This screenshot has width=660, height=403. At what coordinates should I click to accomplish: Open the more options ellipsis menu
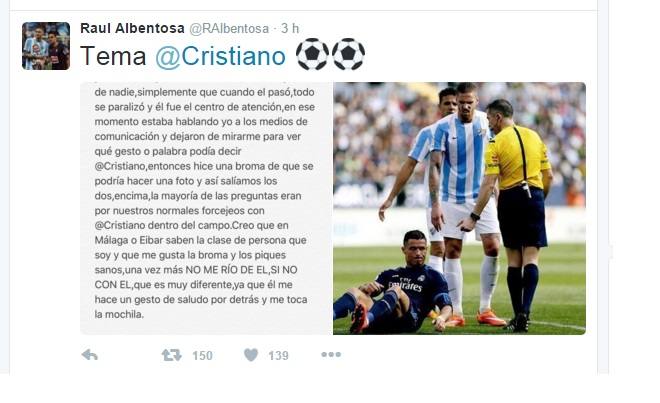pyautogui.click(x=331, y=355)
